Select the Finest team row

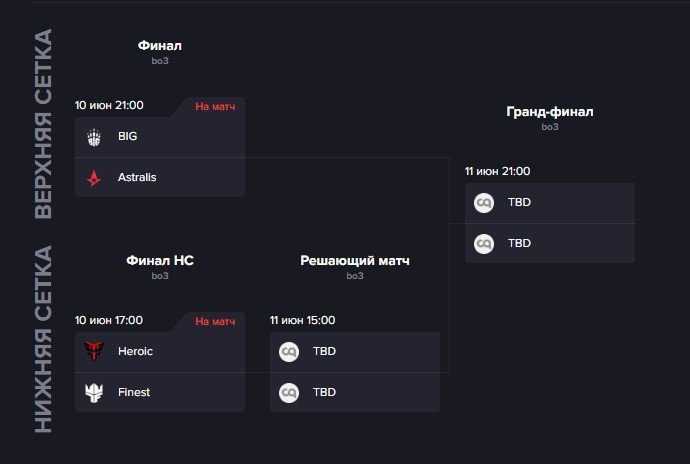point(160,392)
